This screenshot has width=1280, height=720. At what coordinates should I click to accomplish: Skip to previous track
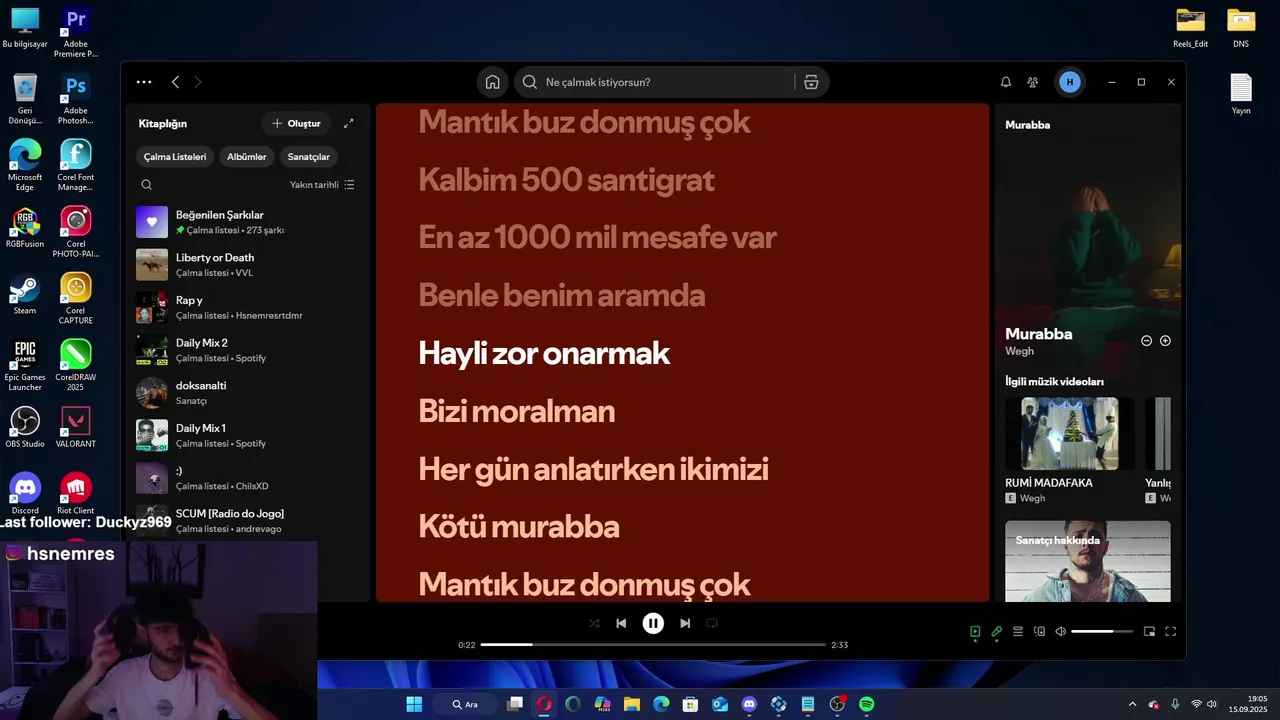[621, 623]
